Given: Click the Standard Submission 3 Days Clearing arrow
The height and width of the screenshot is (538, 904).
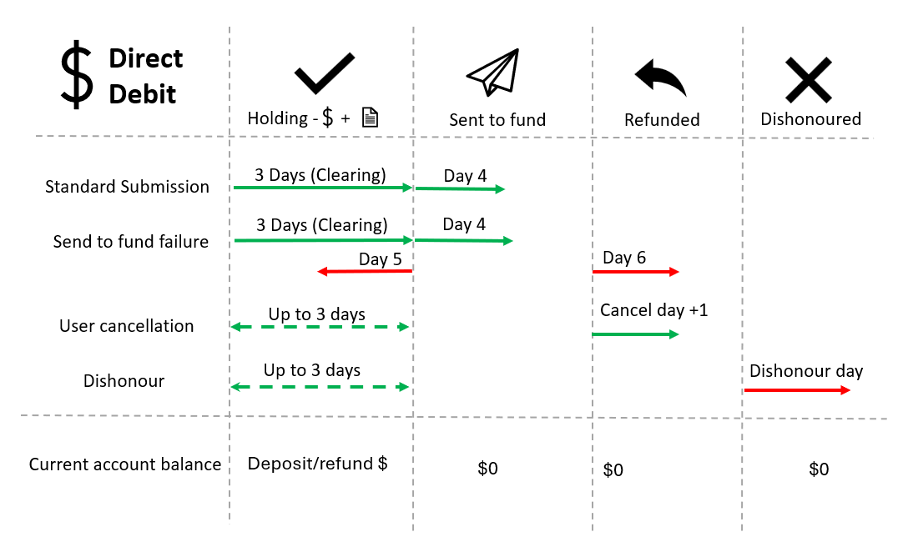Looking at the screenshot, I should pyautogui.click(x=323, y=187).
